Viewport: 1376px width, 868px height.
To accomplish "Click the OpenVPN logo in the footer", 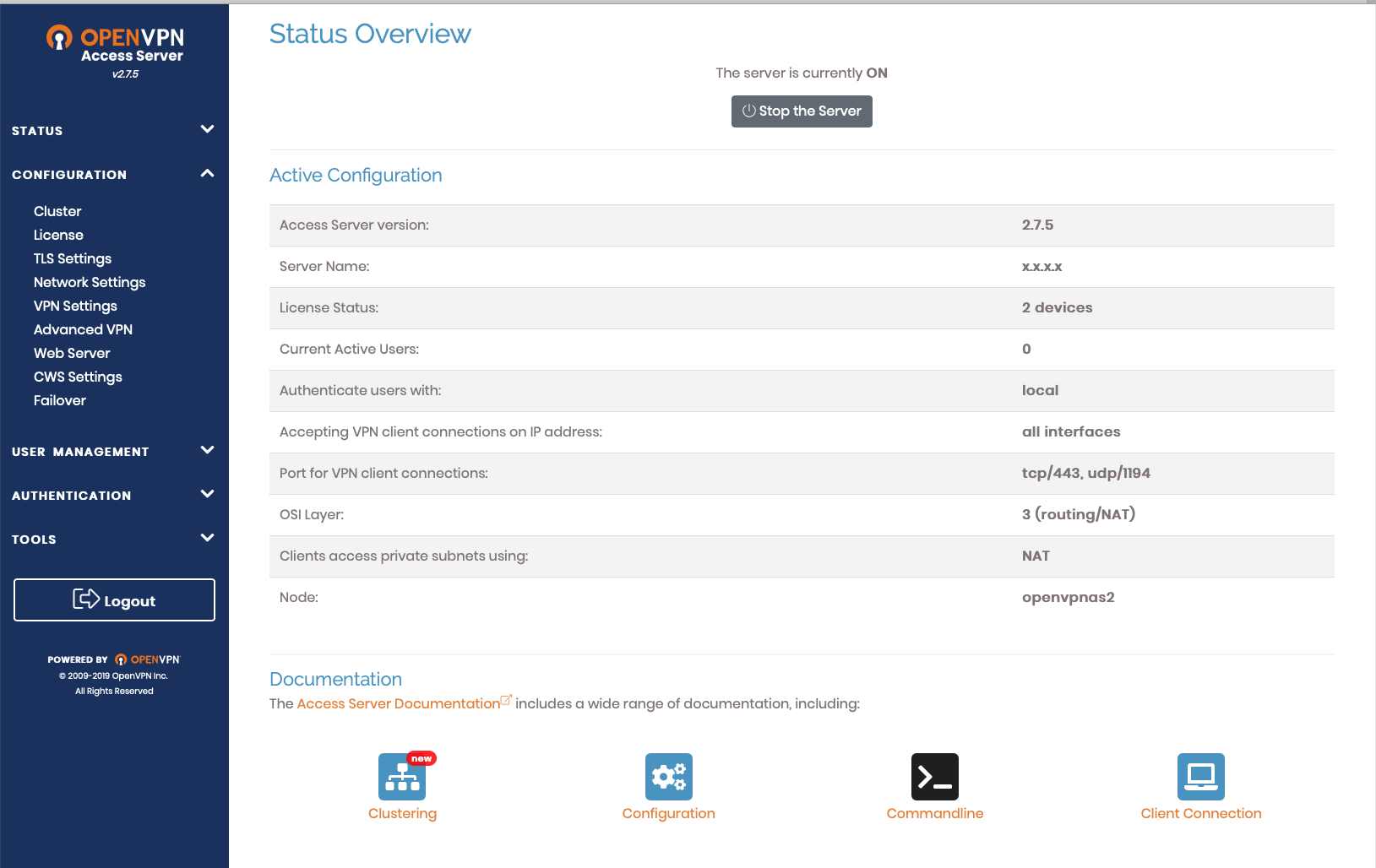I will [x=147, y=659].
